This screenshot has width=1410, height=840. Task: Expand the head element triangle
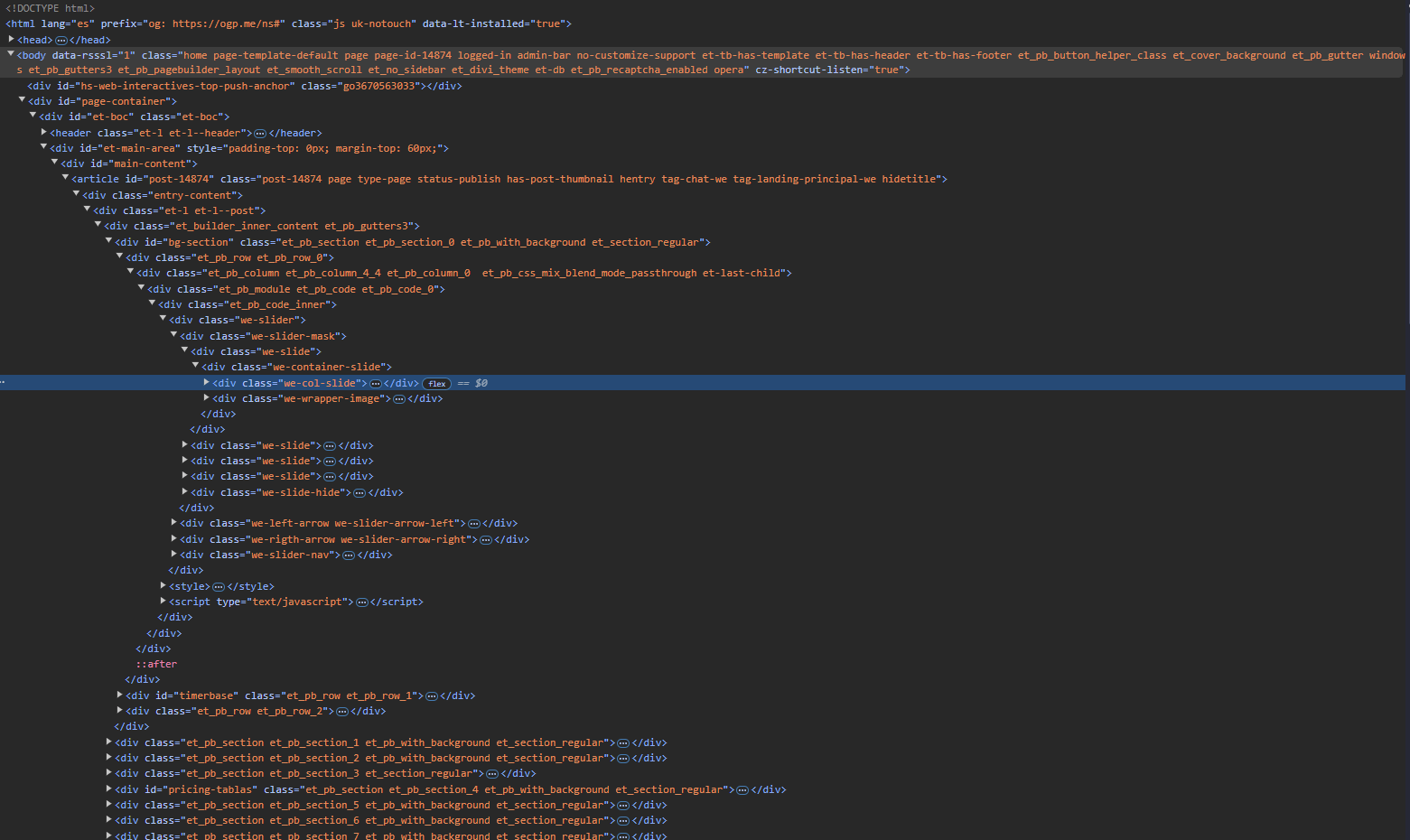12,39
